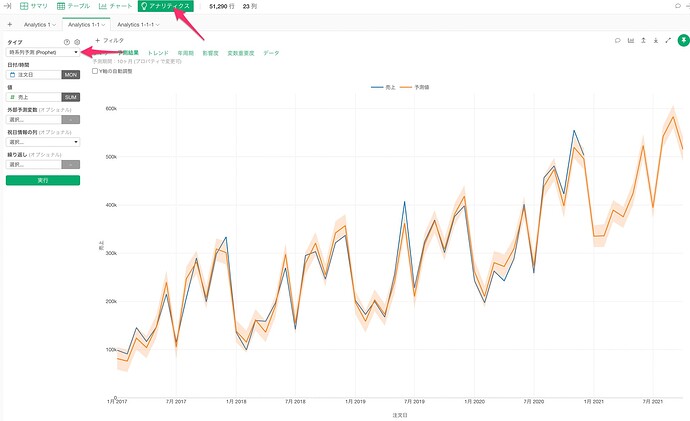Image resolution: width=690 pixels, height=421 pixels.
Task: Open the 祝日情報の列 holiday dropdown
Action: pyautogui.click(x=43, y=142)
